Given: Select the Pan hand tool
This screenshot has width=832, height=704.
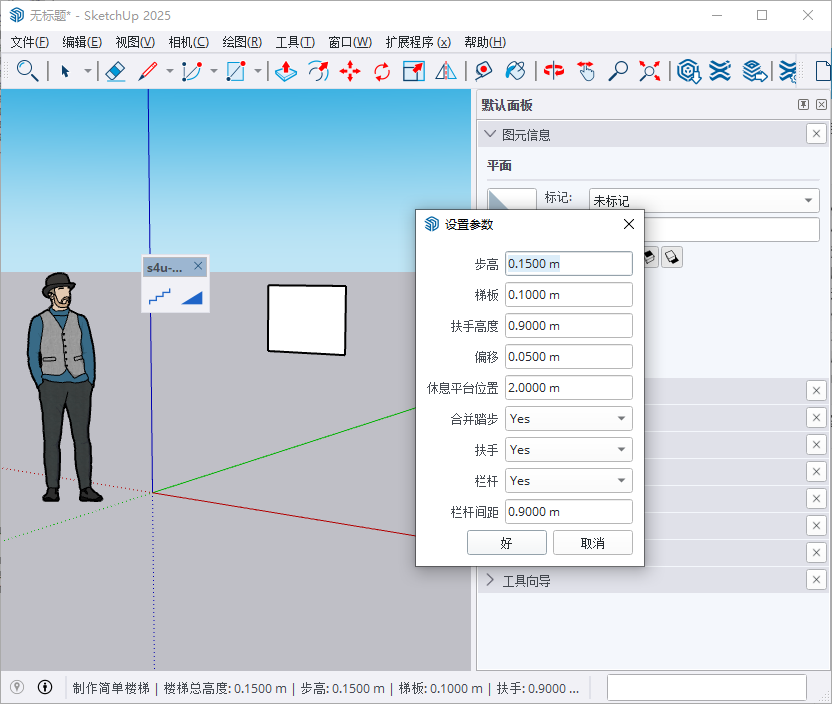Looking at the screenshot, I should pos(585,71).
